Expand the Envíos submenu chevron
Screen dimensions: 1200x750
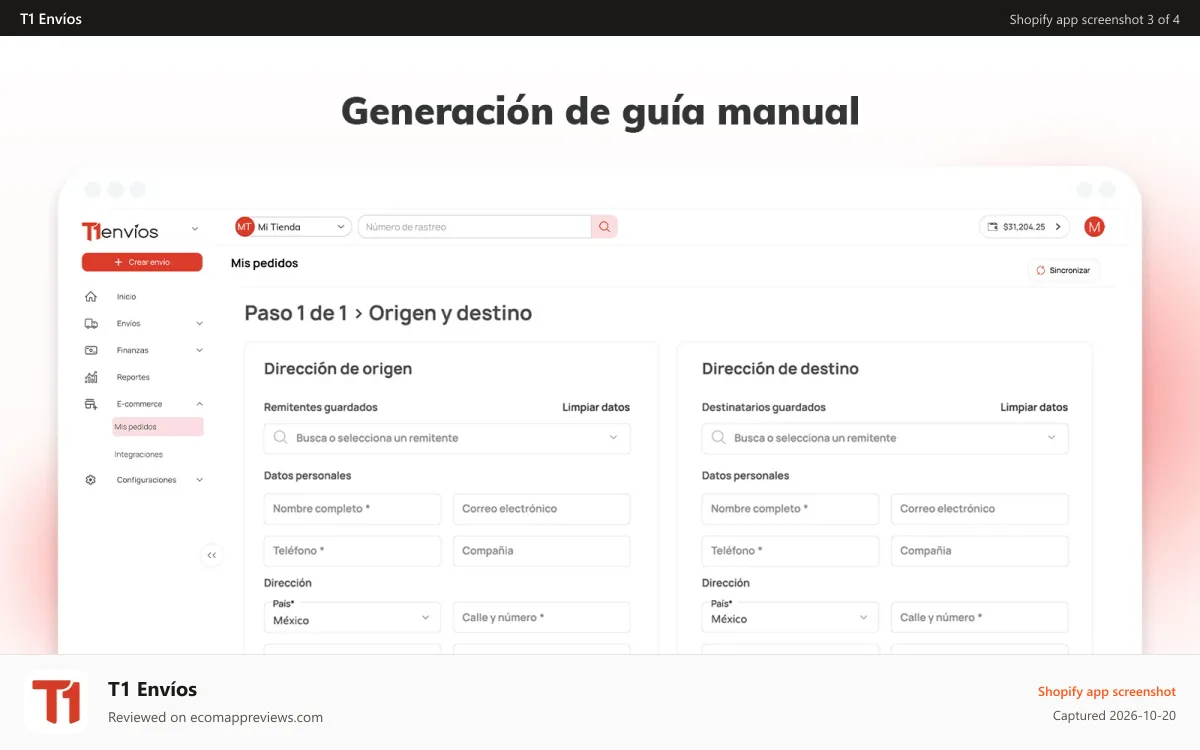pos(199,324)
